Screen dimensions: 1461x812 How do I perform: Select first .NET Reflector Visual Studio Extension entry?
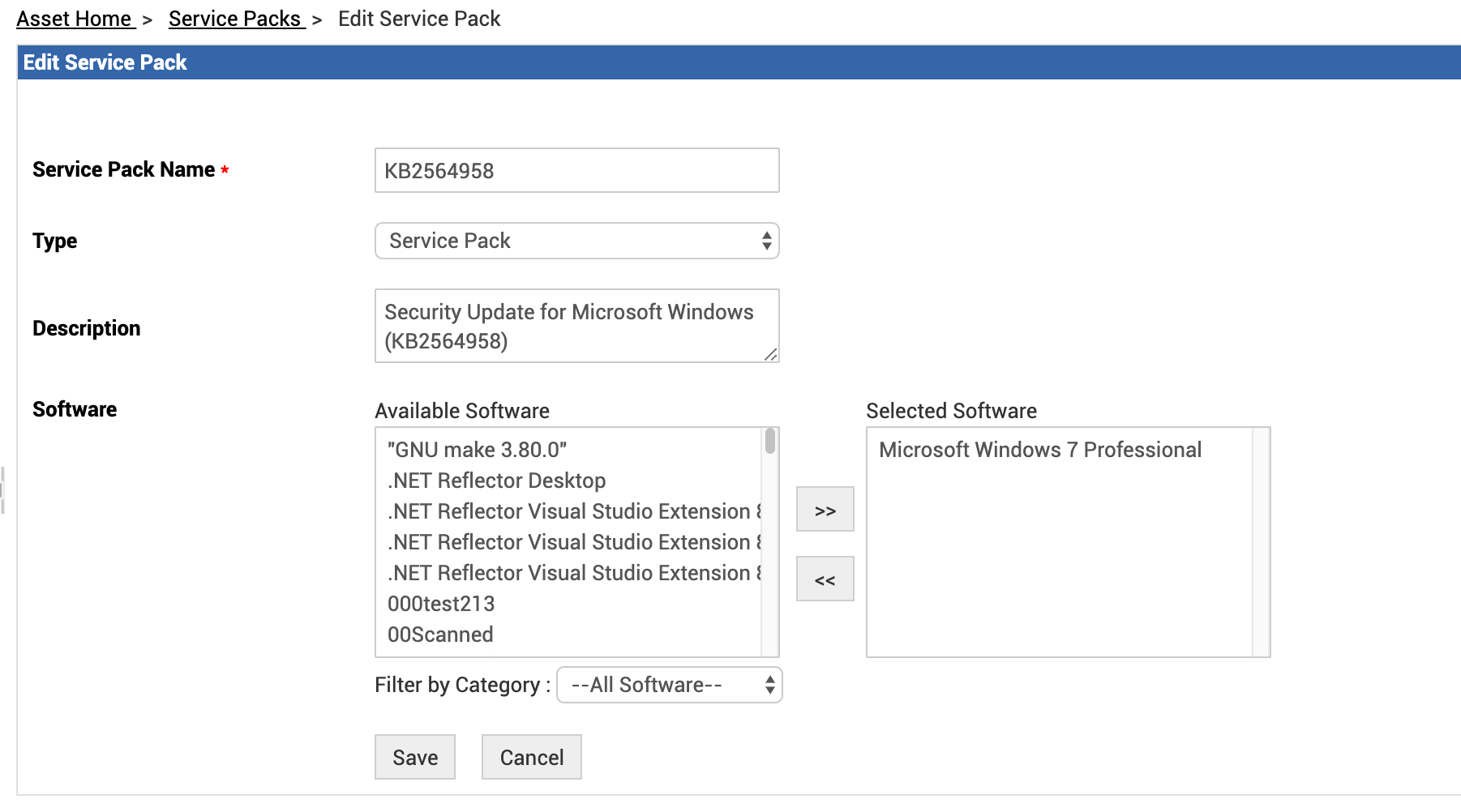[x=572, y=511]
